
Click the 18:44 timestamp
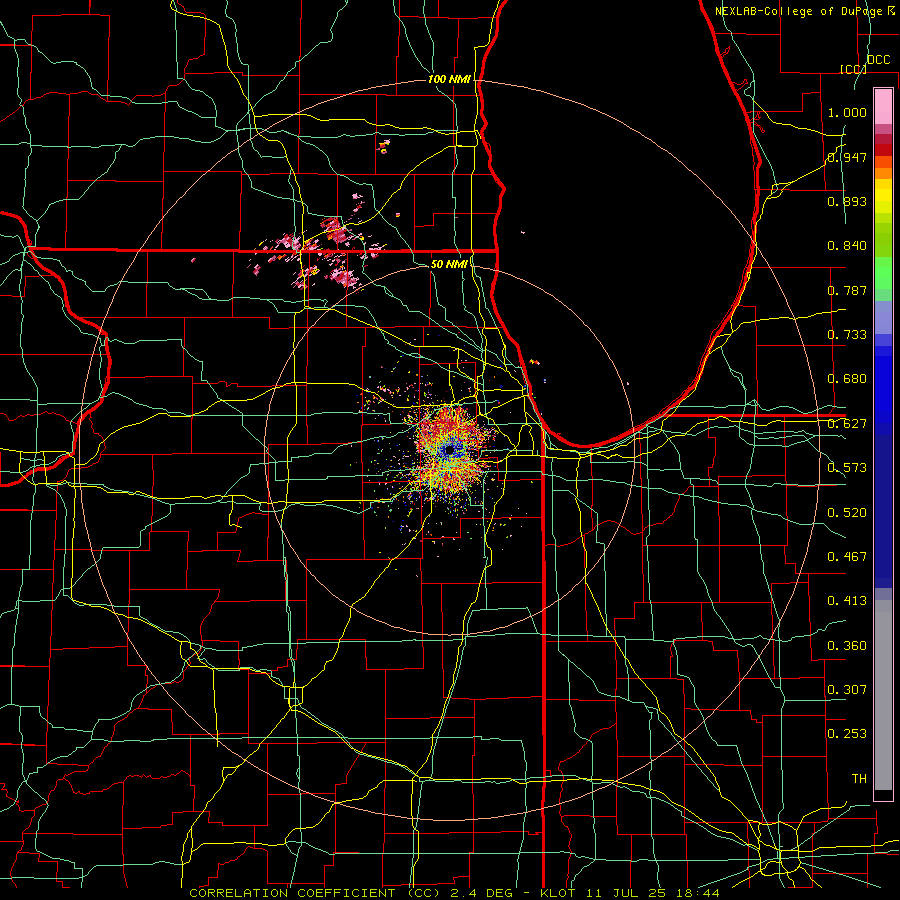click(x=697, y=893)
